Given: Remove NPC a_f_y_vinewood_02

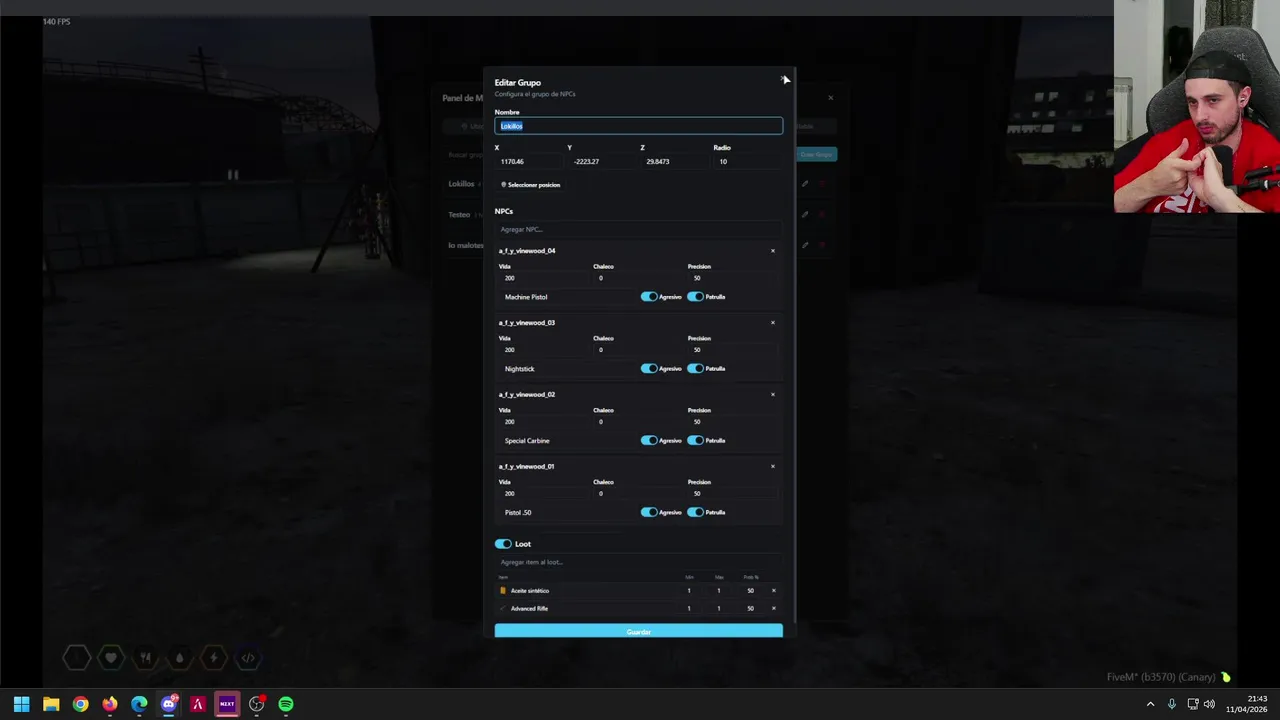Looking at the screenshot, I should [773, 395].
